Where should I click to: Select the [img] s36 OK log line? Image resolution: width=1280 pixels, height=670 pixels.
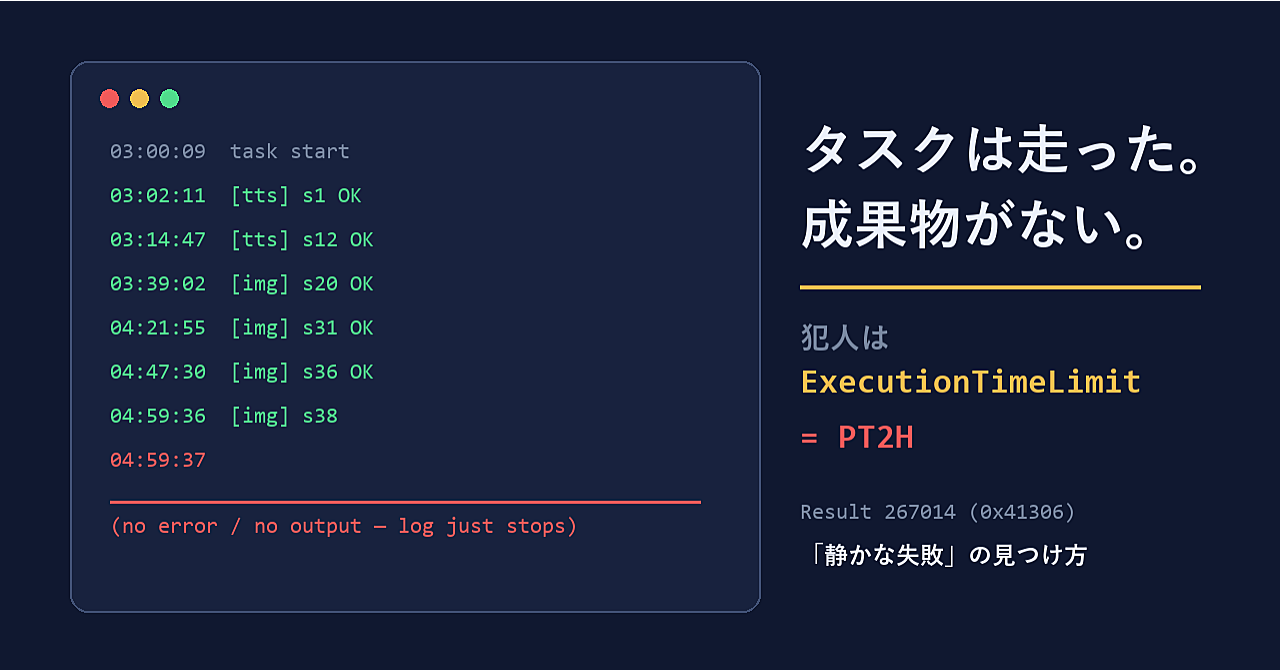point(242,372)
